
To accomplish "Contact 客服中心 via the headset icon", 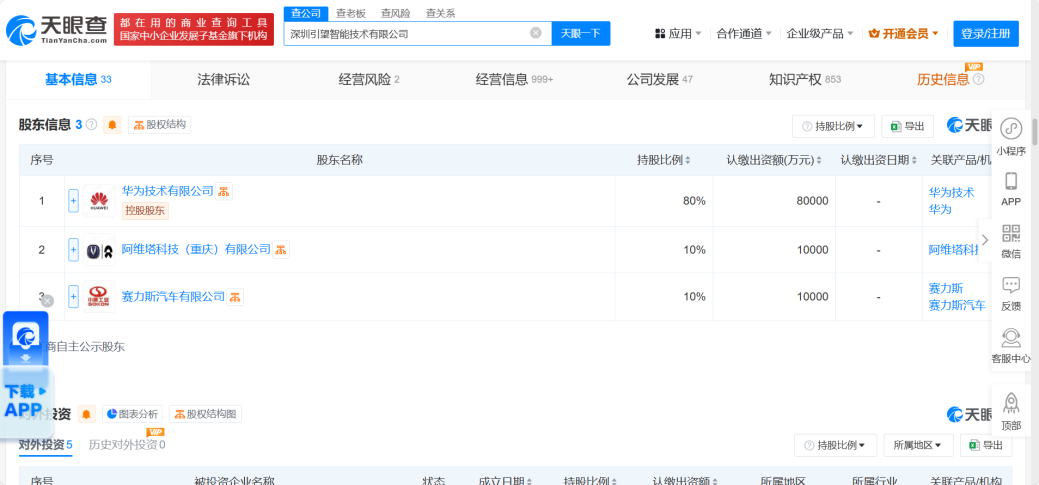I will coord(1010,338).
